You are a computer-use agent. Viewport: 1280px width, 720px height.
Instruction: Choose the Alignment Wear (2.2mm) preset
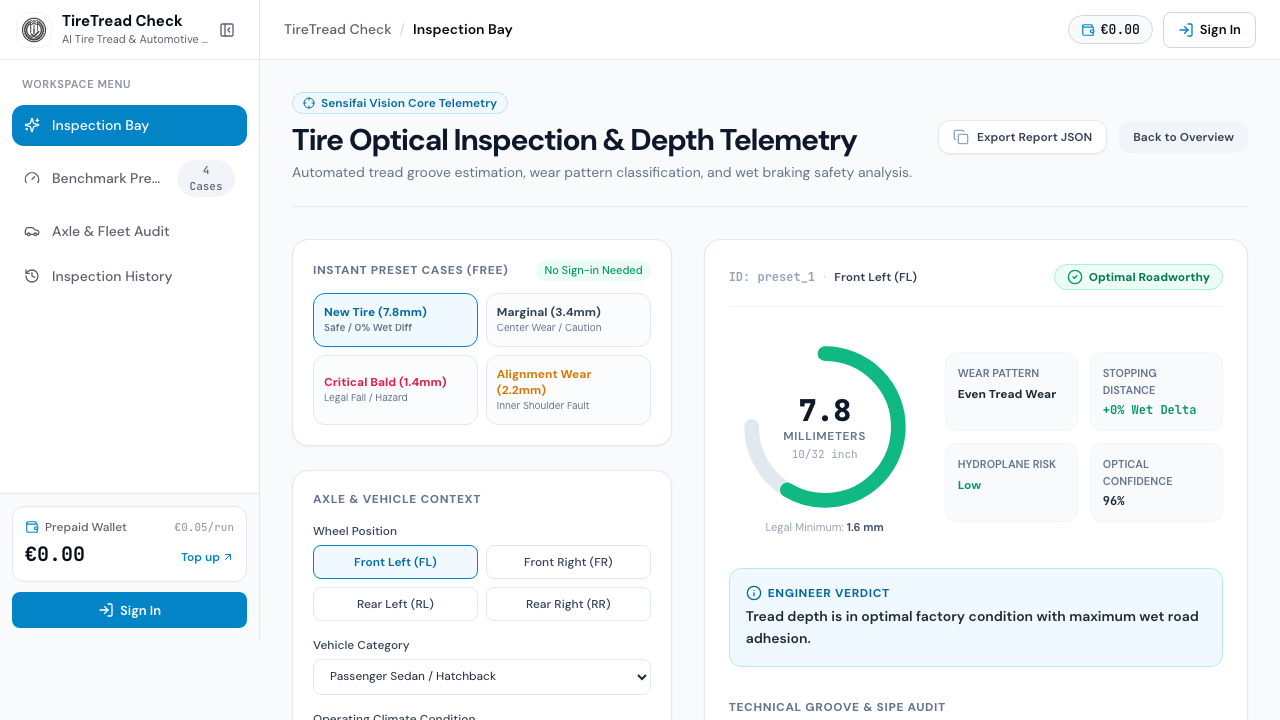tap(568, 390)
